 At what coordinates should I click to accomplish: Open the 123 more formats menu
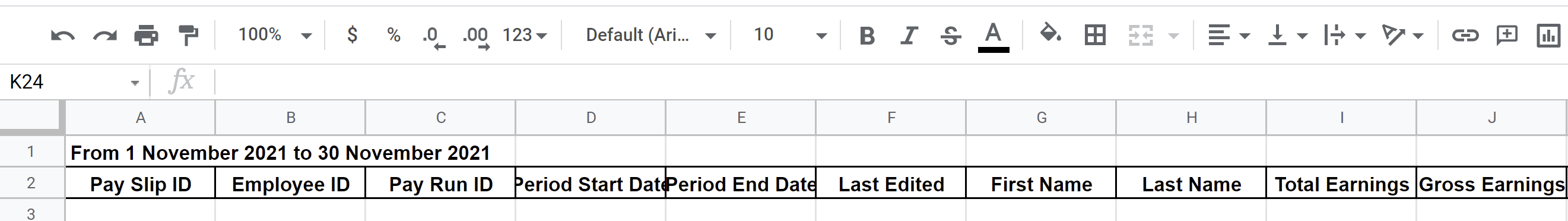click(525, 35)
